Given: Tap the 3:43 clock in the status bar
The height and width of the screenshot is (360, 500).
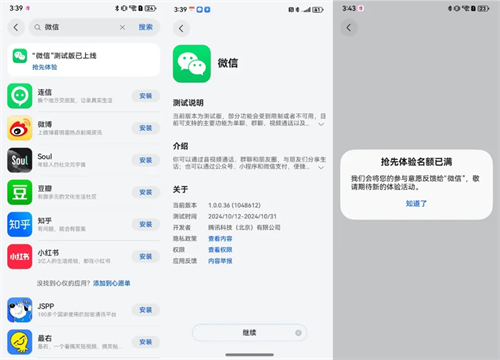Looking at the screenshot, I should pos(349,8).
